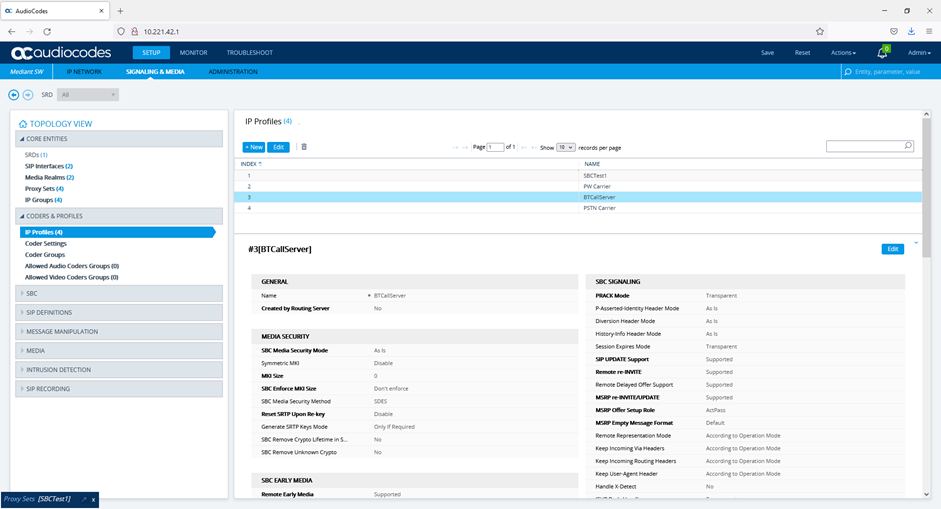The width and height of the screenshot is (941, 509).
Task: Open the browser downloads icon
Action: pos(911,31)
